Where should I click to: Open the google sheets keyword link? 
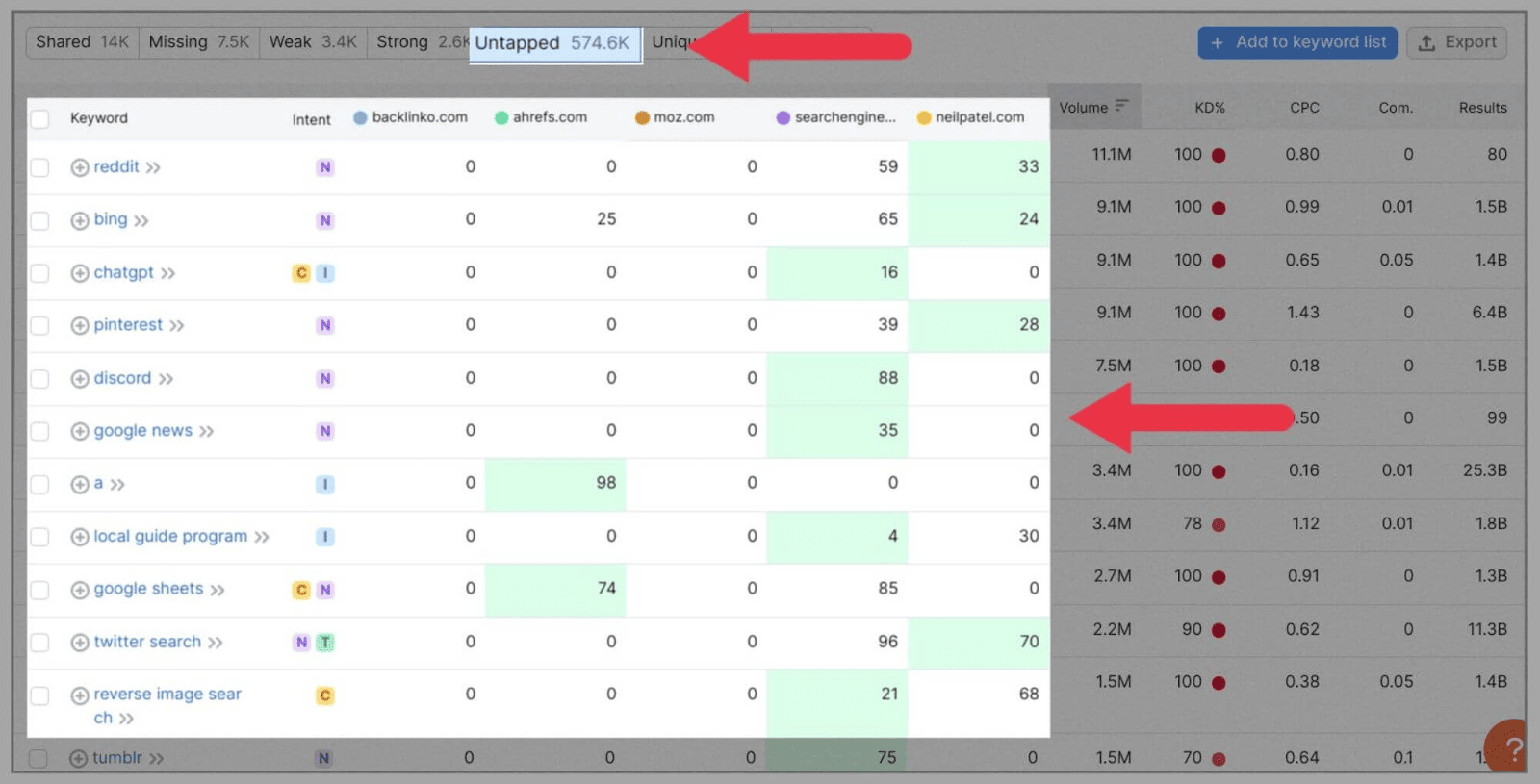coord(148,589)
